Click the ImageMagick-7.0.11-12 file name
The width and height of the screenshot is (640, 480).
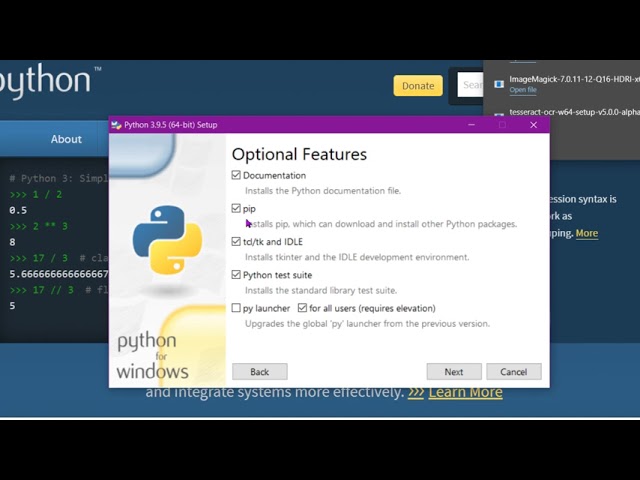(x=574, y=79)
